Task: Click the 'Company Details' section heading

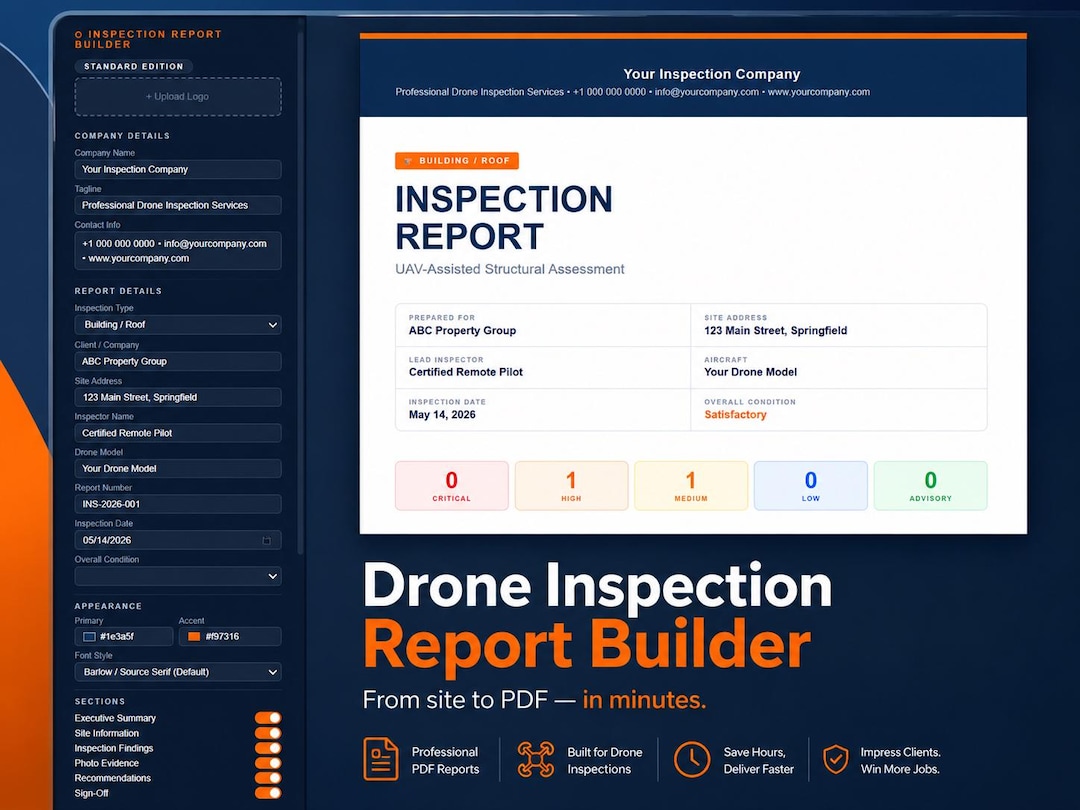Action: click(122, 136)
